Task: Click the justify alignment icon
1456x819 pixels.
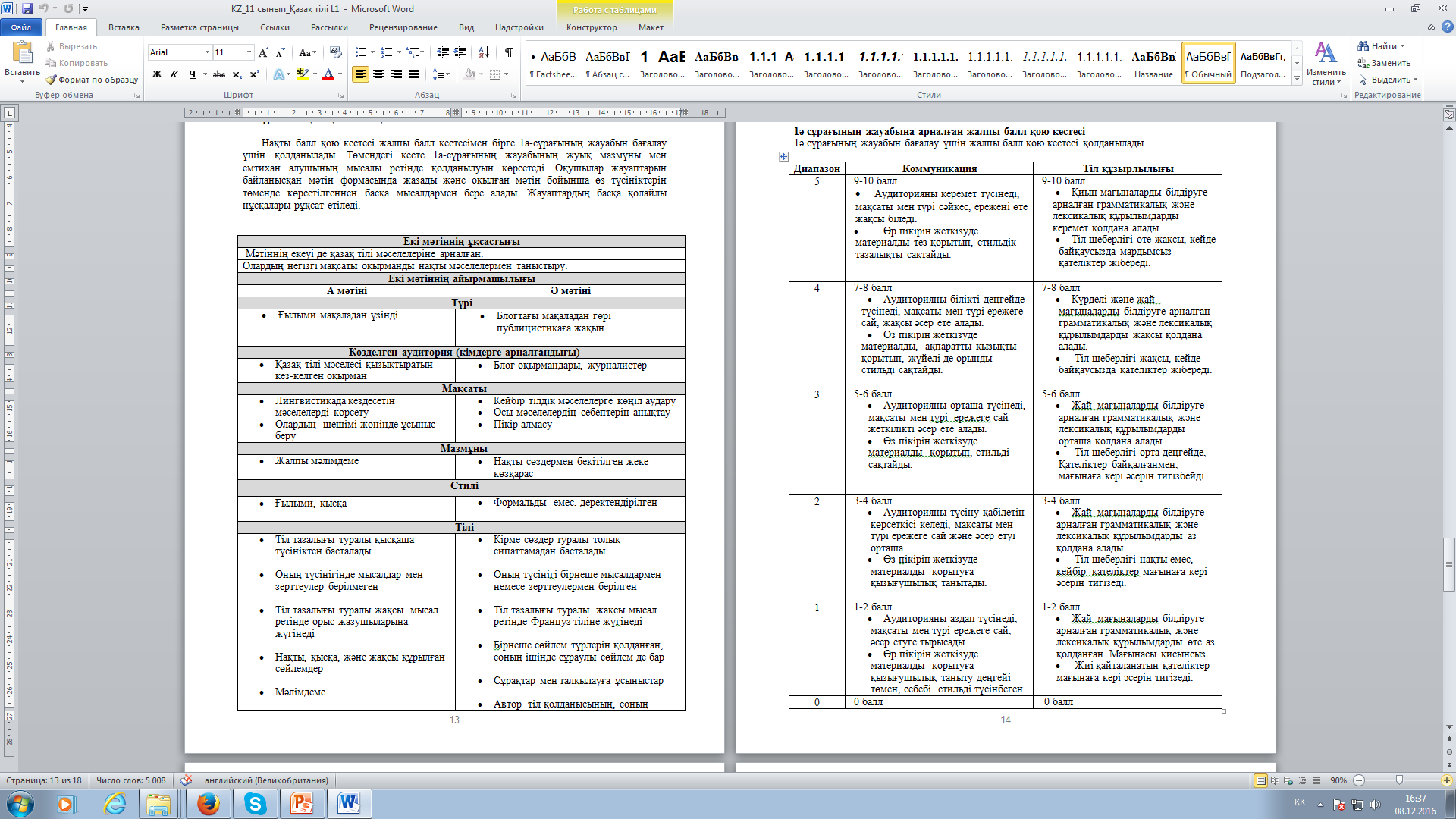Action: coord(414,74)
